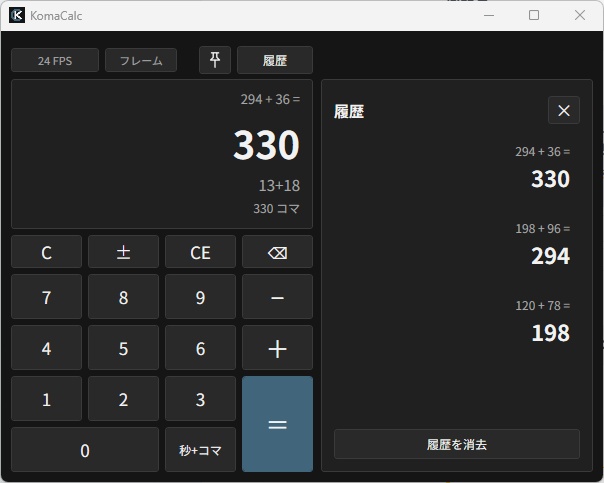Close the KomaCalc window
The width and height of the screenshot is (604, 483).
pos(580,15)
